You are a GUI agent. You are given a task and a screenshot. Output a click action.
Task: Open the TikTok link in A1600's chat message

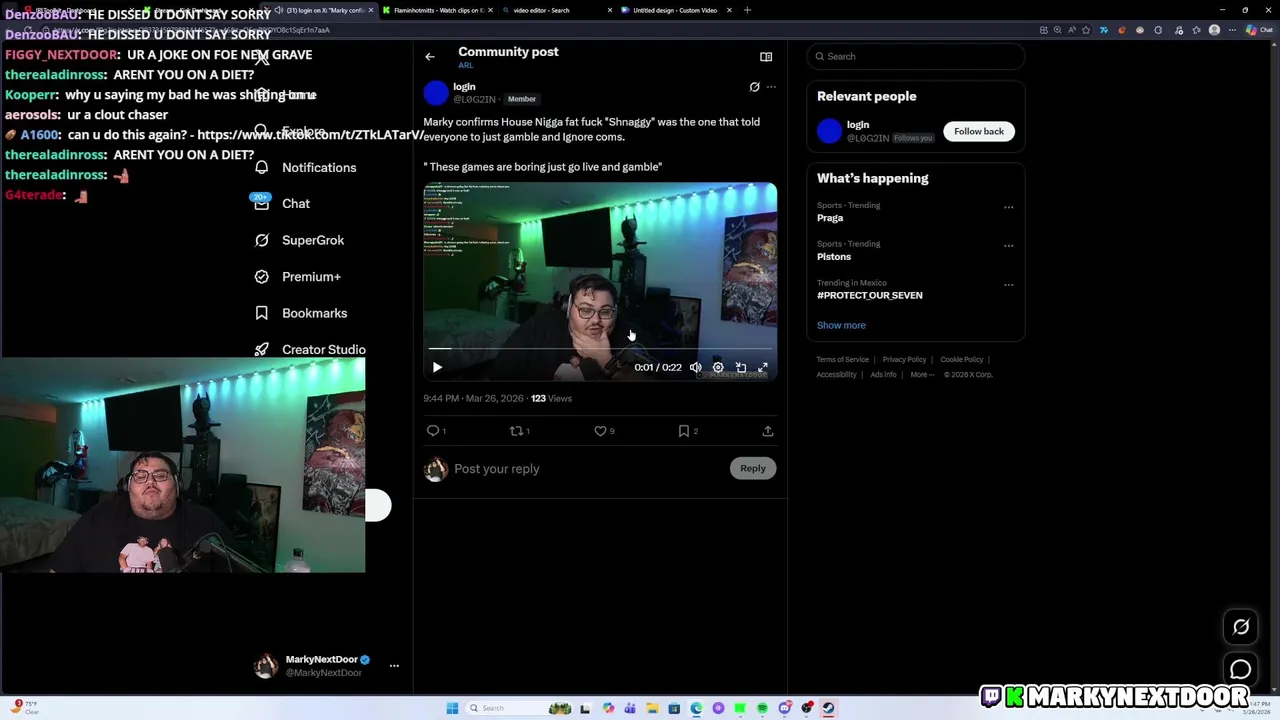point(311,135)
